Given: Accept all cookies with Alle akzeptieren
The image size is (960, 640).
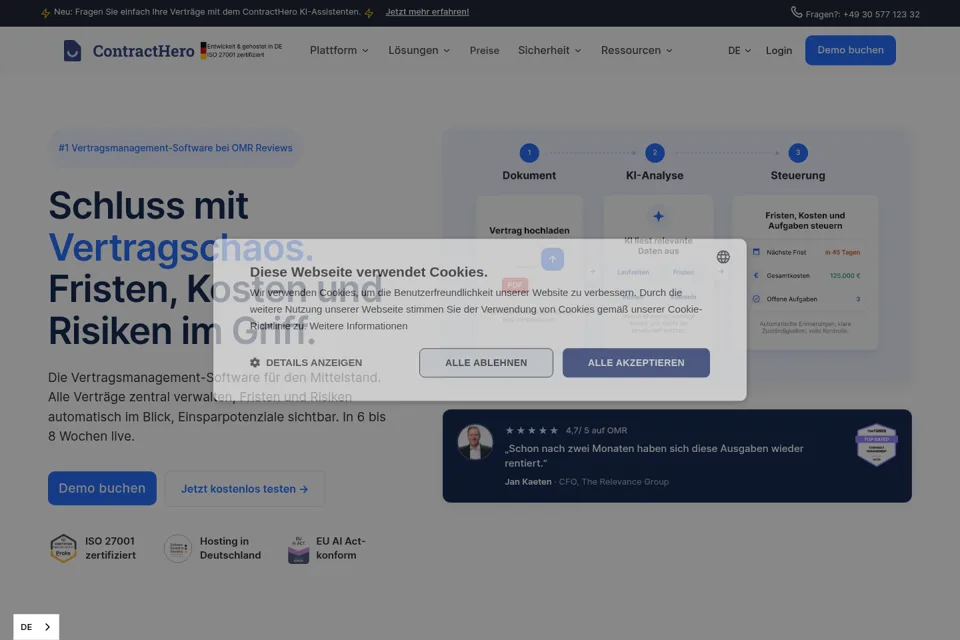Looking at the screenshot, I should point(636,363).
